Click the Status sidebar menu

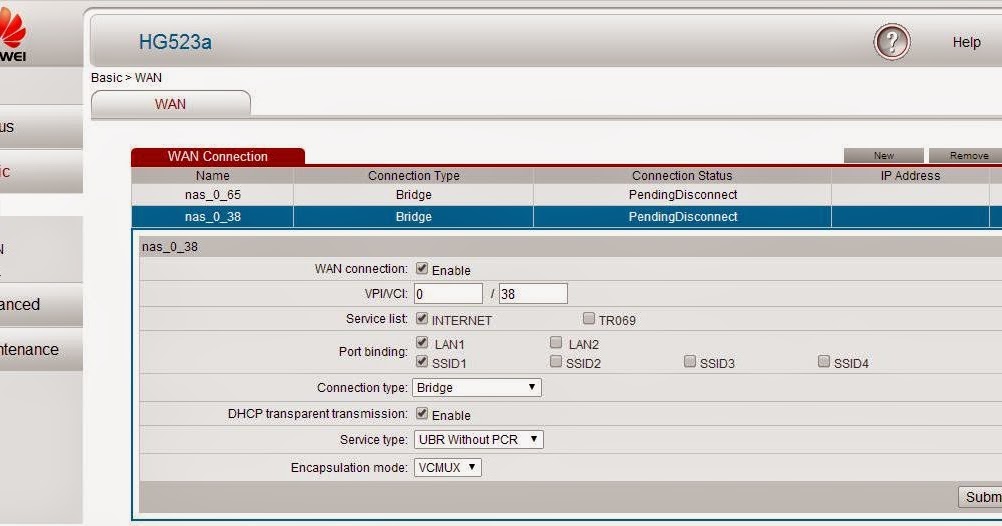[41, 127]
